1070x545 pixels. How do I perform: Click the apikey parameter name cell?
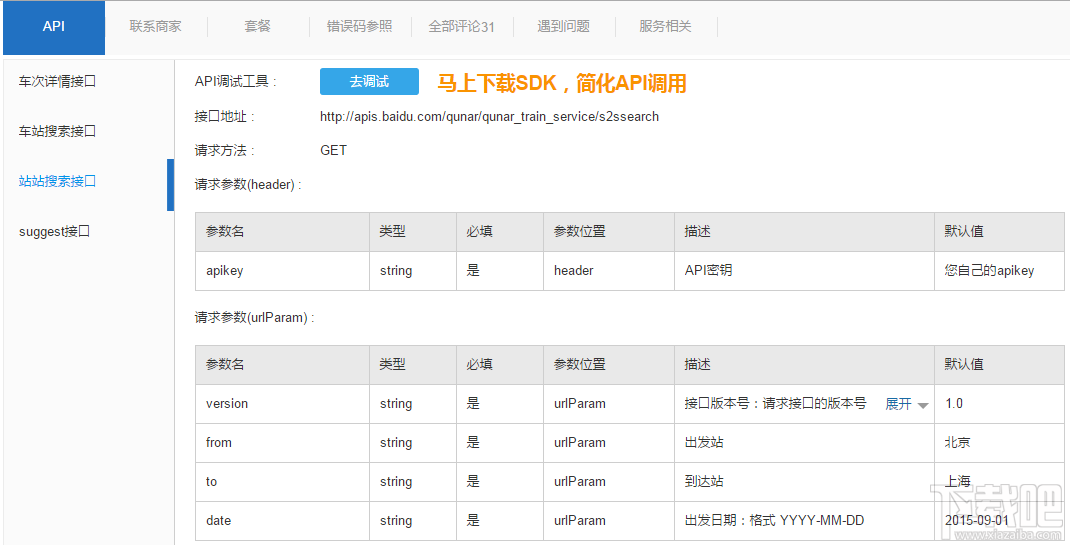point(225,271)
